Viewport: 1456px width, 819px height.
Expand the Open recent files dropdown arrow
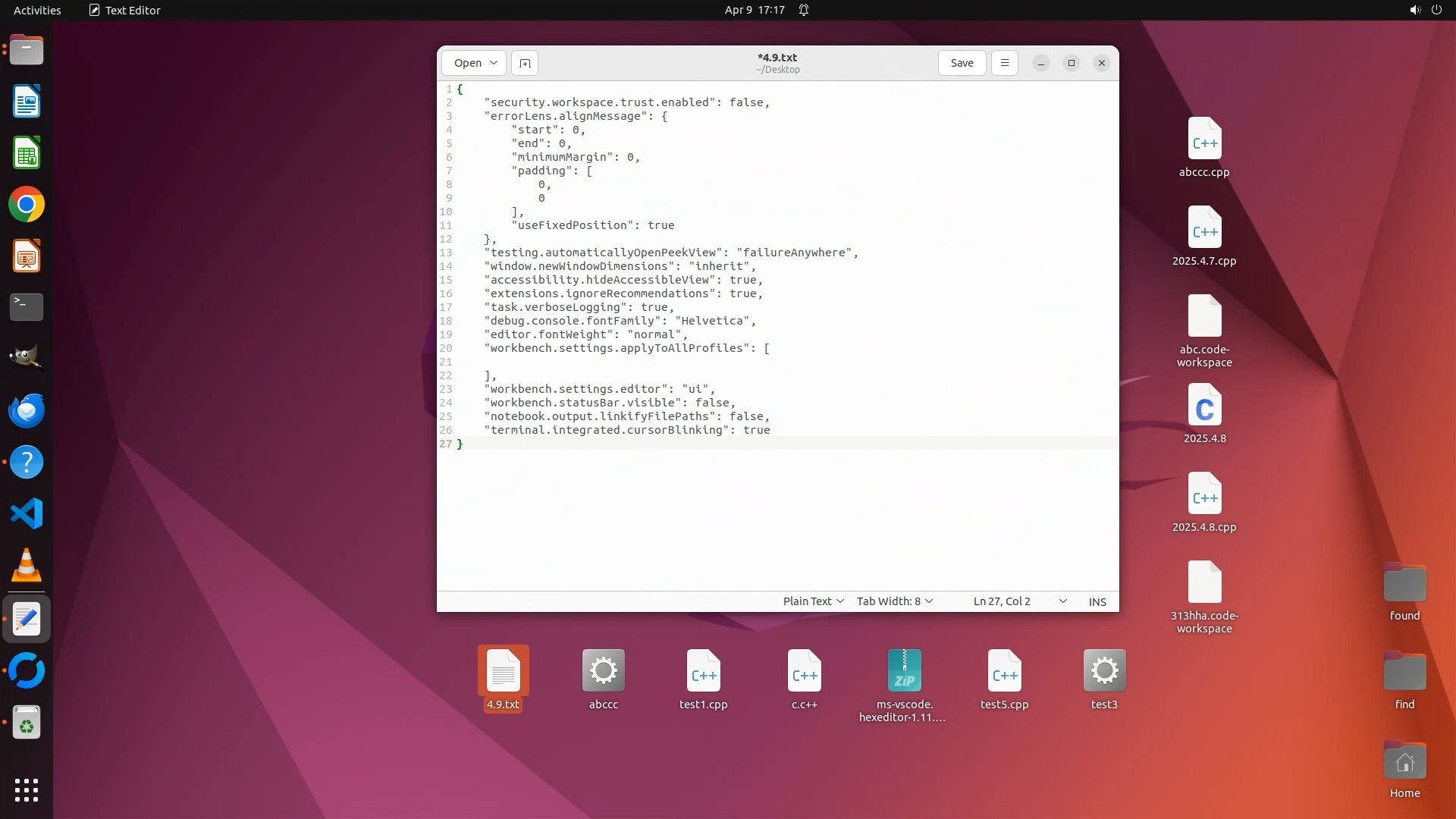click(x=494, y=63)
